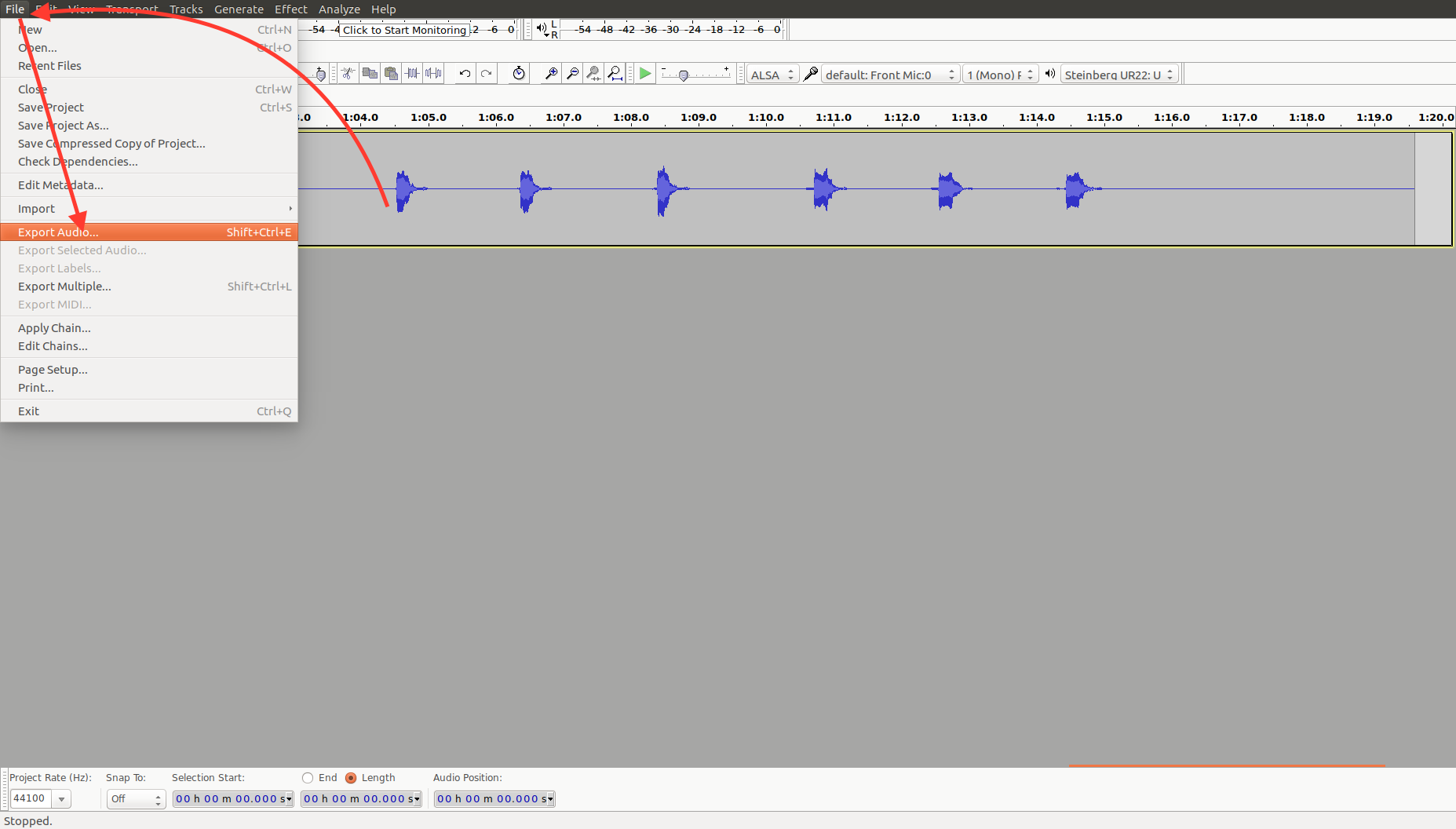Adjust the playback speed slider
Image resolution: width=1456 pixels, height=829 pixels.
click(684, 75)
